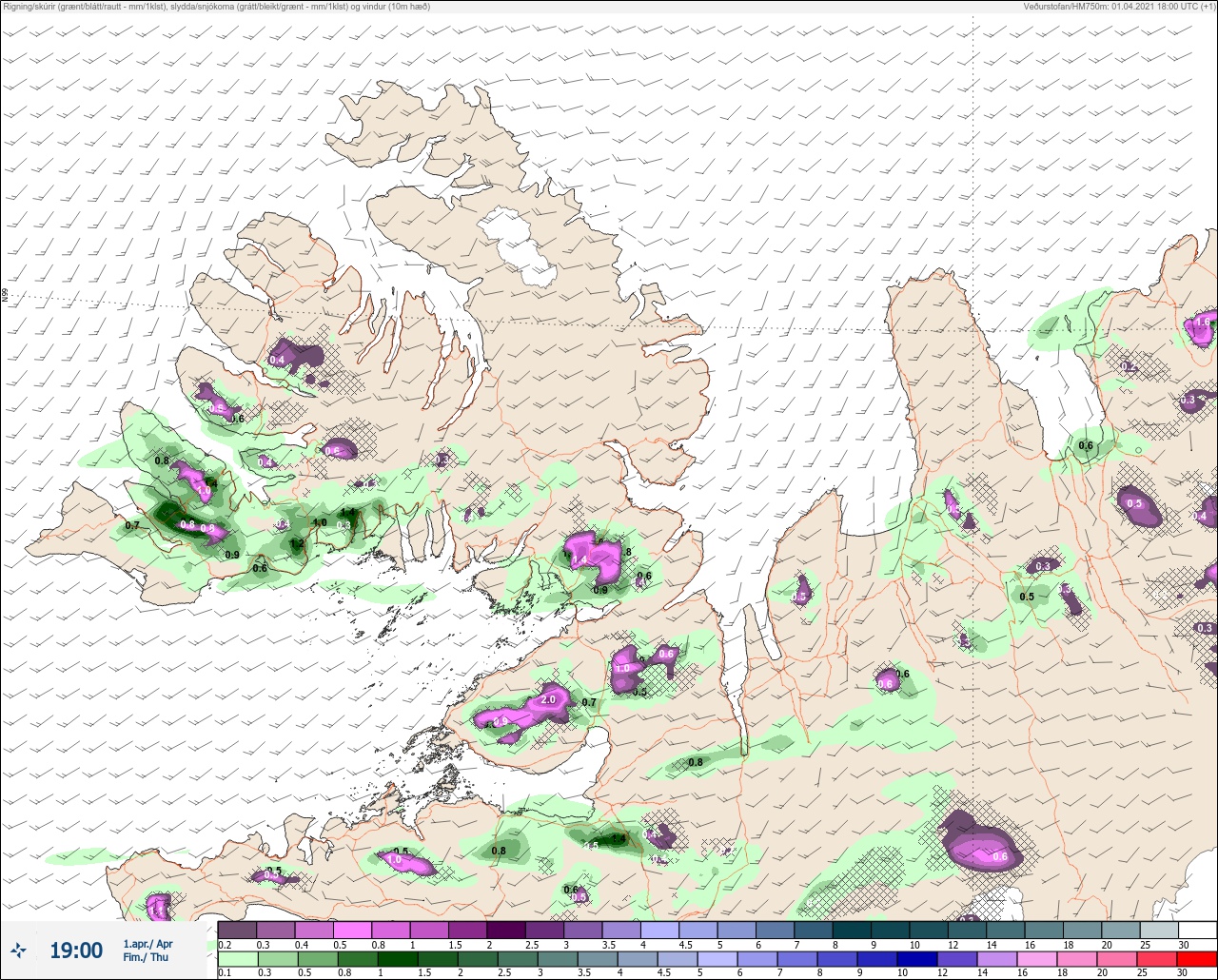Click the '1.apr./ Apr' date text

point(147,944)
